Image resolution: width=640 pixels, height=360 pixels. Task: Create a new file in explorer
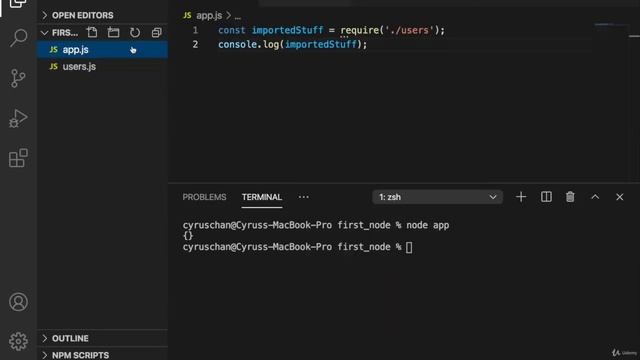(x=92, y=33)
